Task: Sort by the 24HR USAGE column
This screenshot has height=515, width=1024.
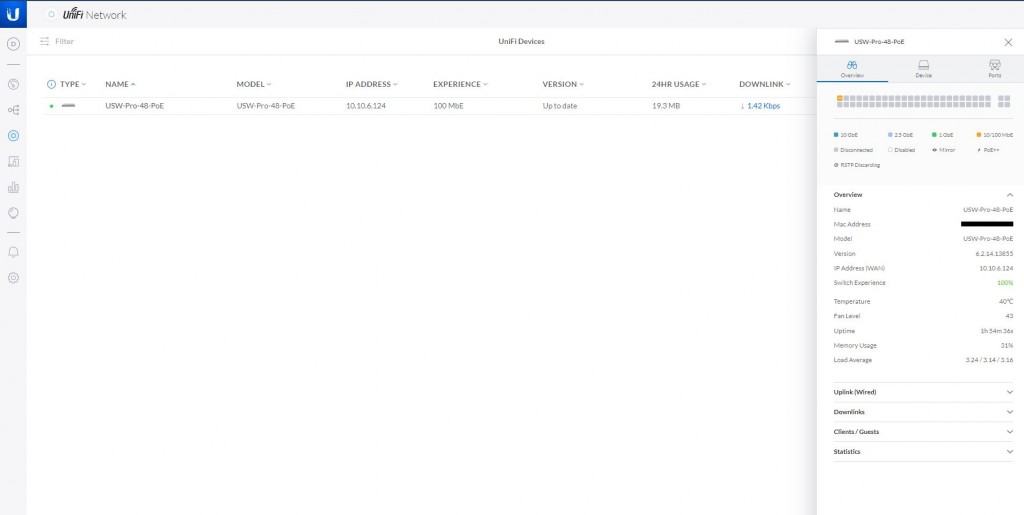Action: click(x=679, y=84)
